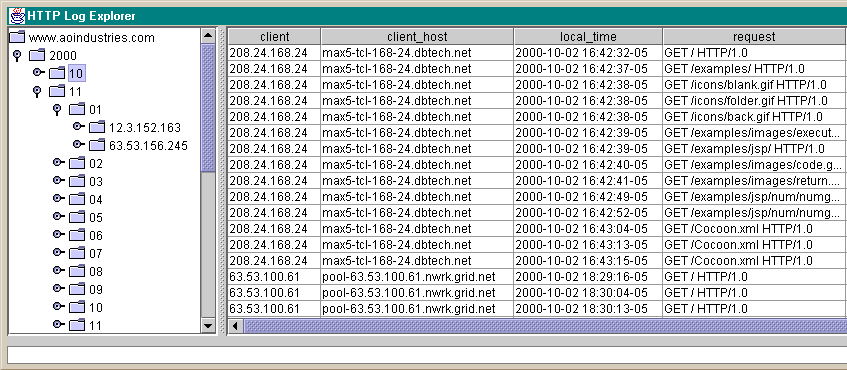847x370 pixels.
Task: Click folder icon of day 05
Action: (x=77, y=217)
